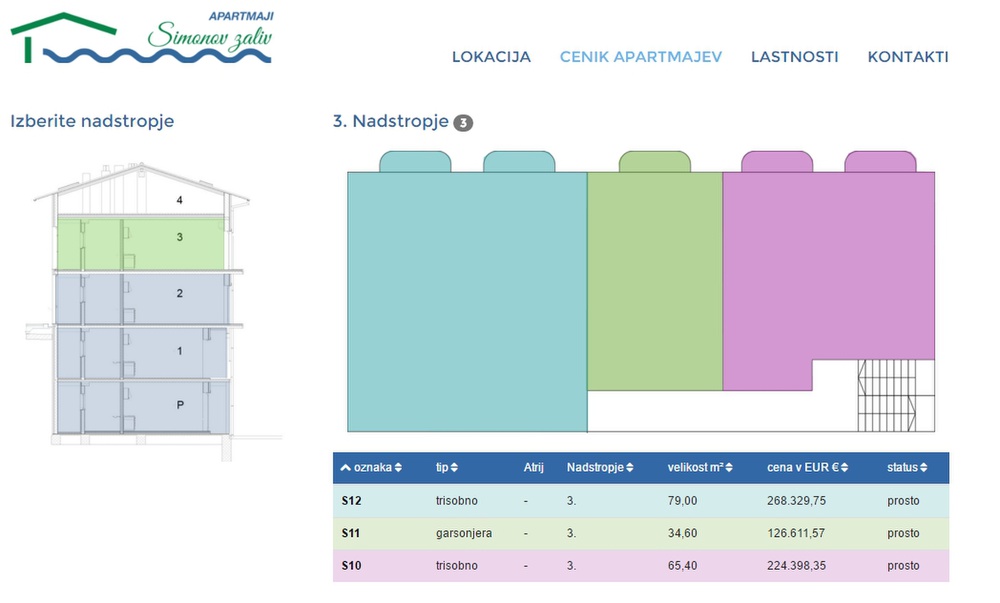Sort table by Nadstropje column
1000x603 pixels.
pos(599,467)
